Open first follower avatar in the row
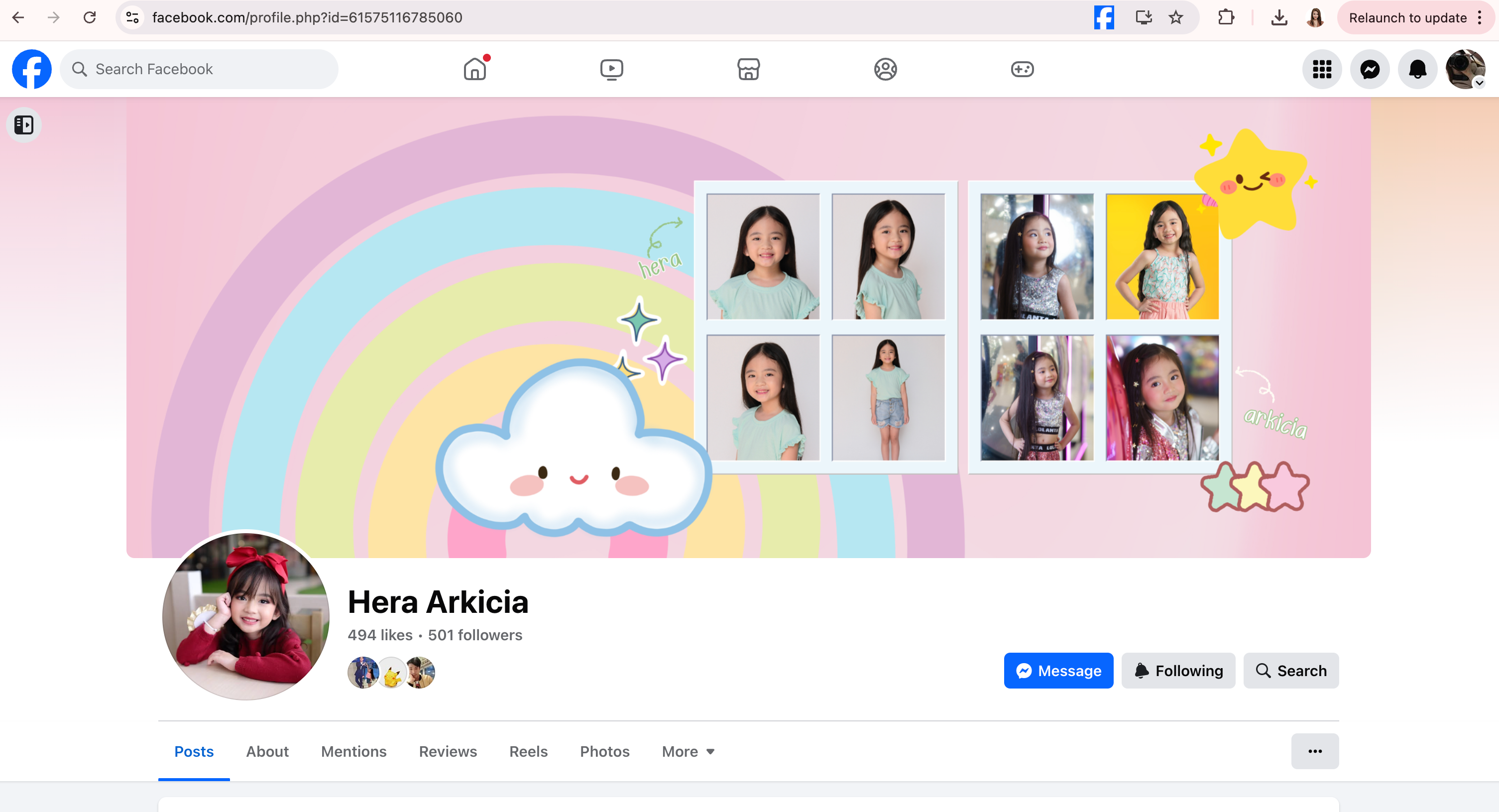The image size is (1499, 812). click(363, 672)
